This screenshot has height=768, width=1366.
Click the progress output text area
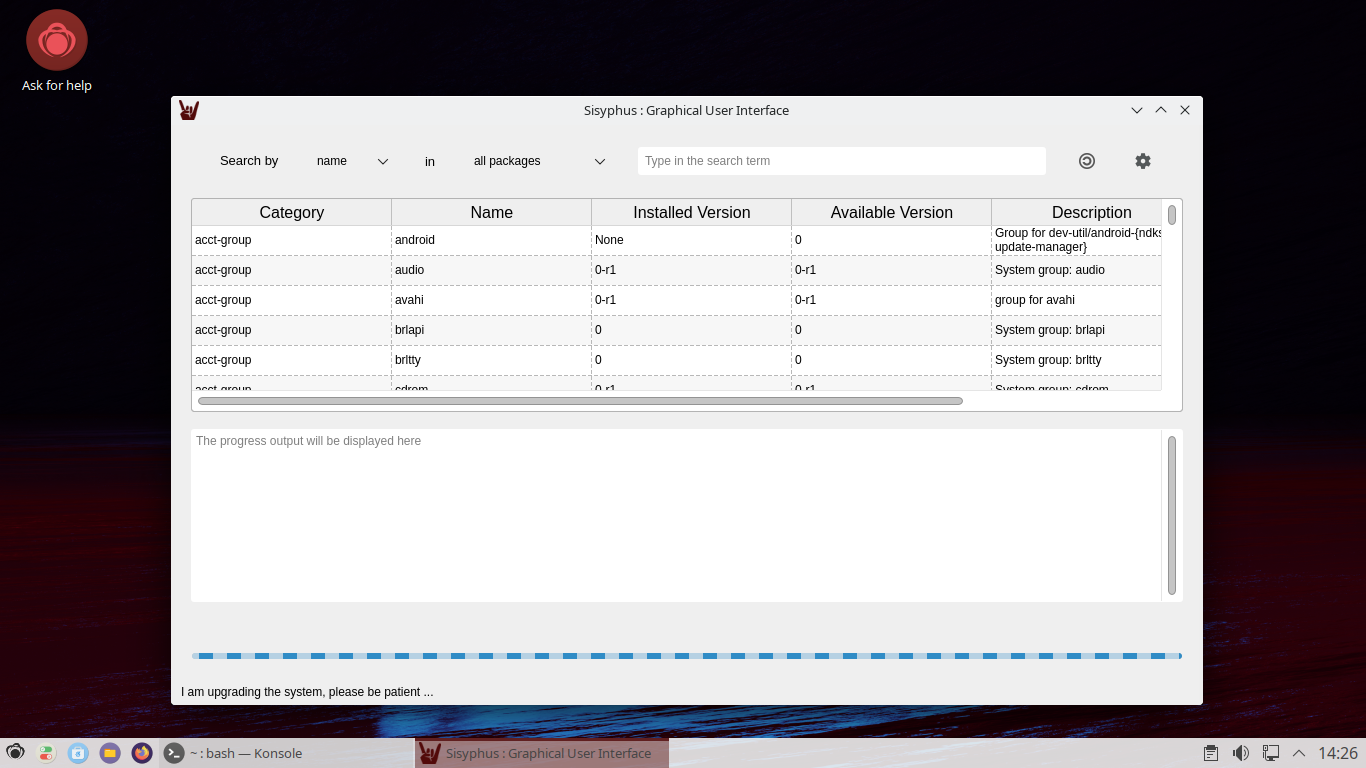click(x=676, y=516)
